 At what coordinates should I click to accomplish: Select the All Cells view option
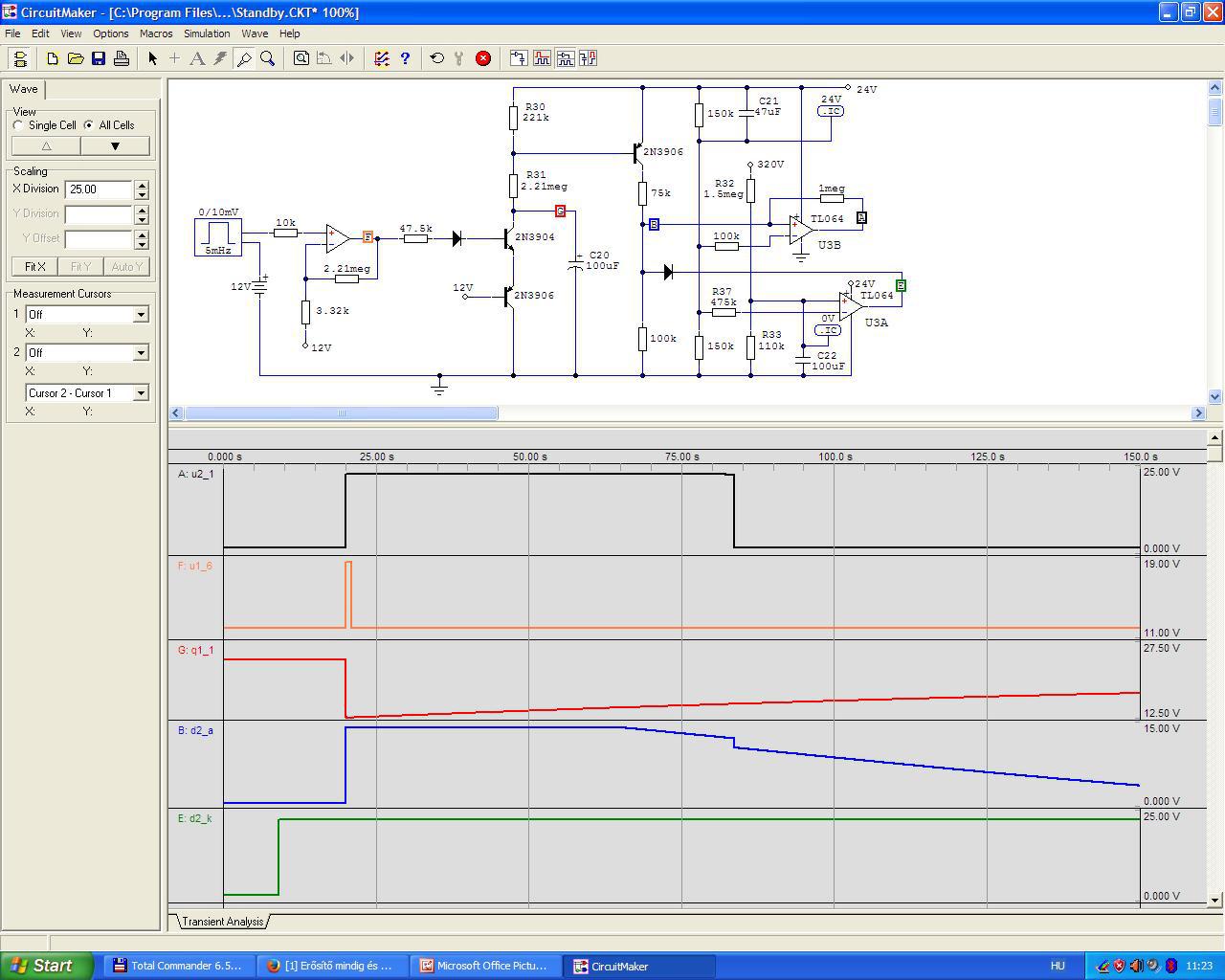(89, 125)
